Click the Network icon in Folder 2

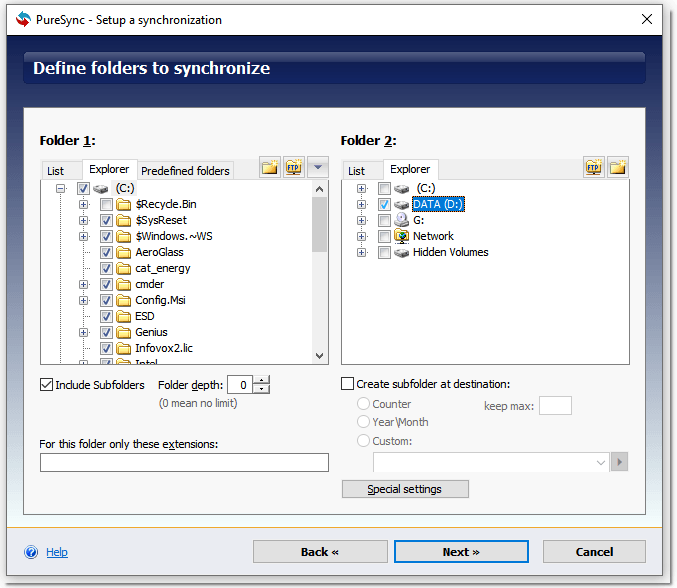coord(402,236)
